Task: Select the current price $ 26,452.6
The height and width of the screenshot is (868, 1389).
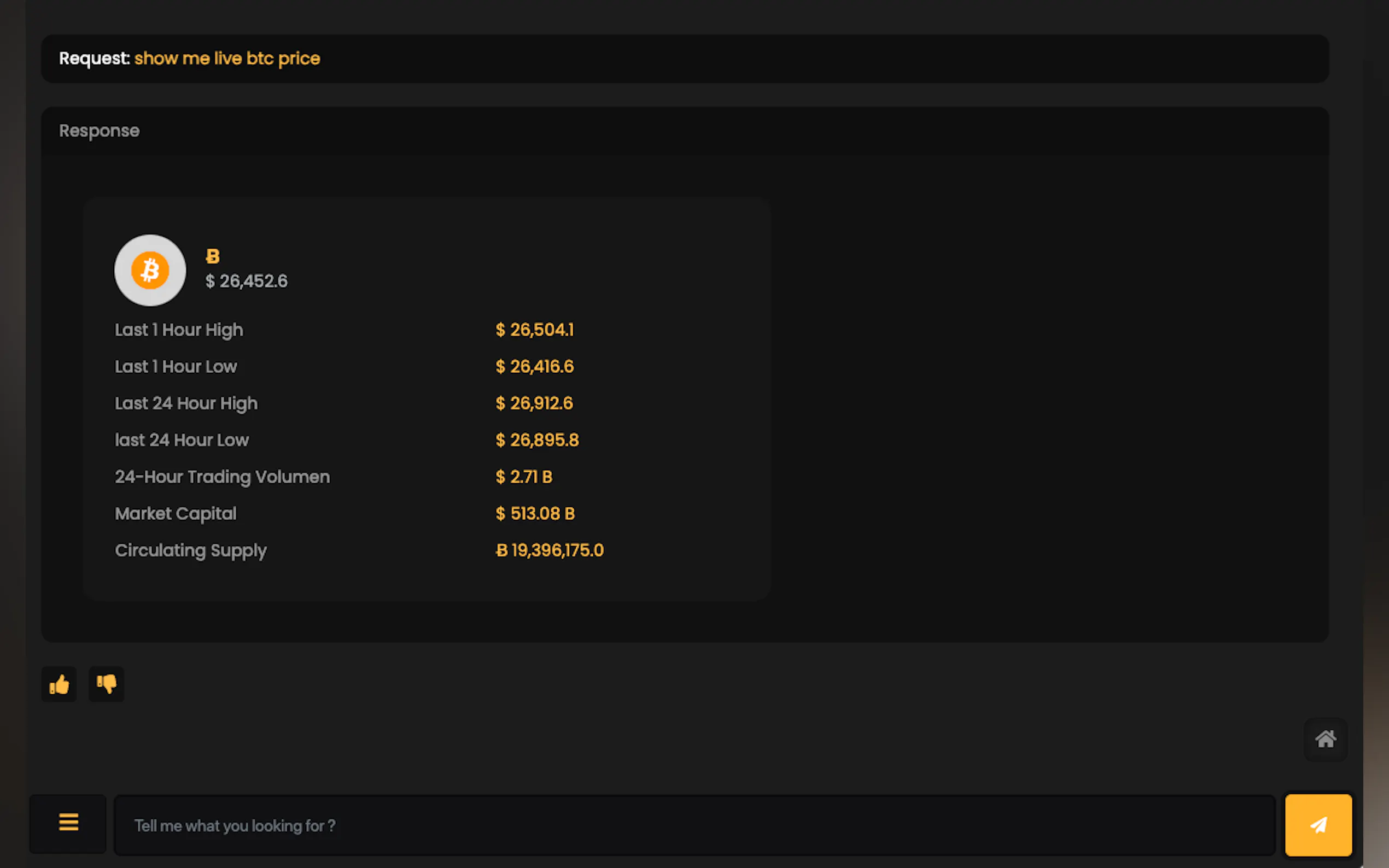Action: 246,281
